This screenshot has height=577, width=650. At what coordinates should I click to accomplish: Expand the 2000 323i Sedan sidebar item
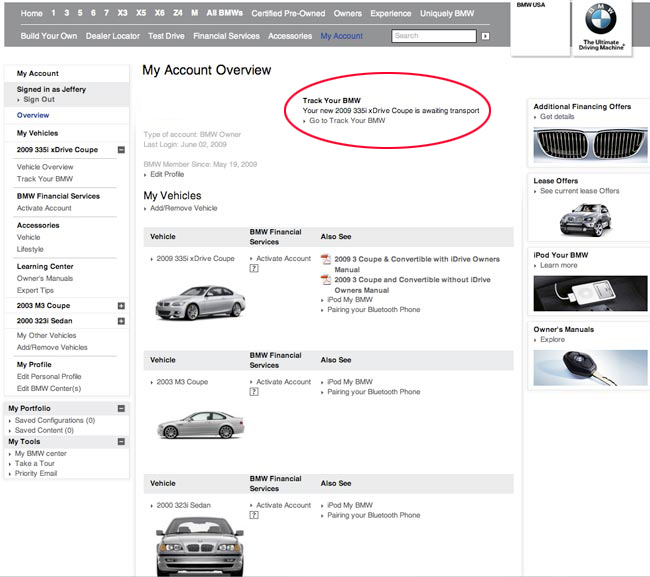(x=121, y=321)
